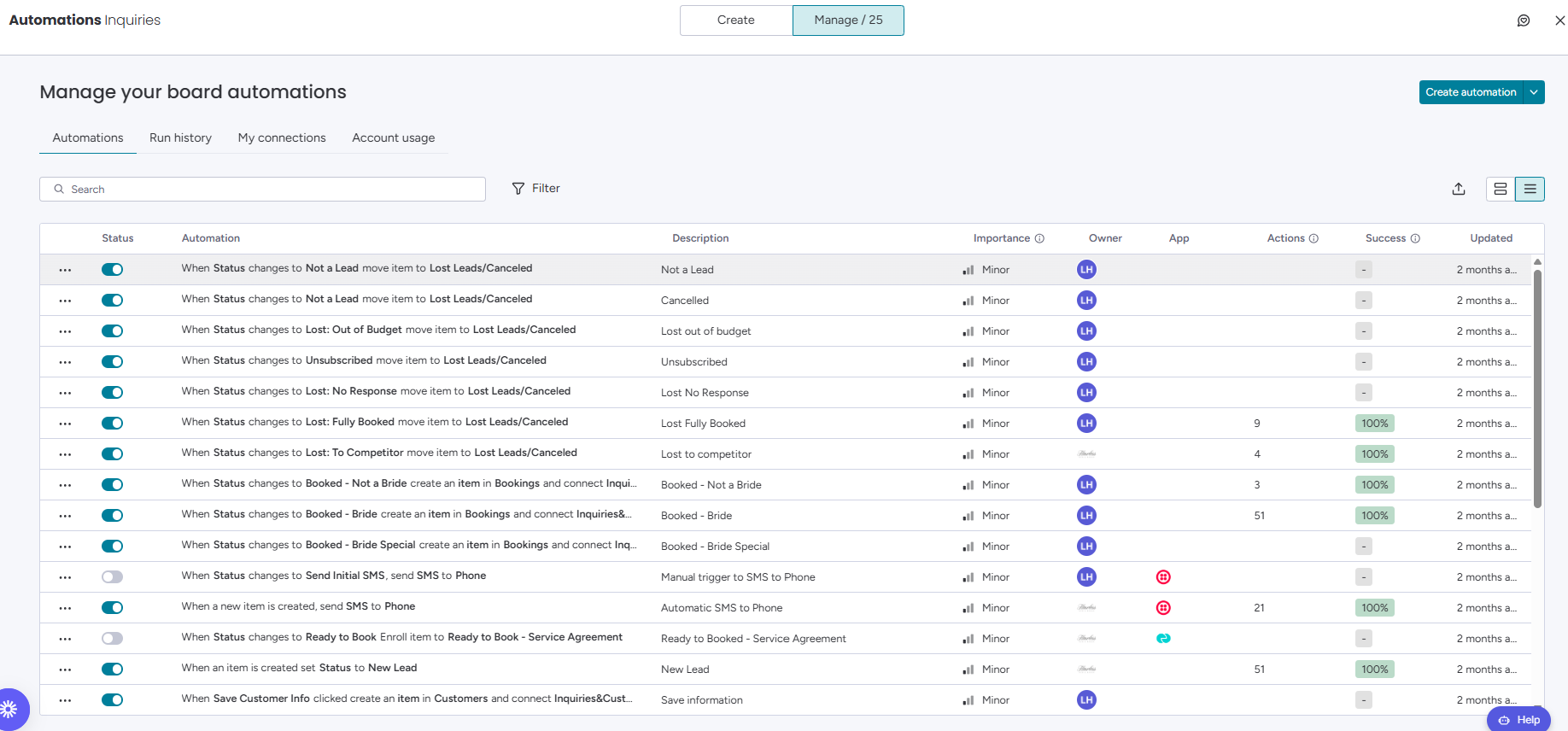Click the Twilio app icon on Automatic SMS row

[1163, 608]
